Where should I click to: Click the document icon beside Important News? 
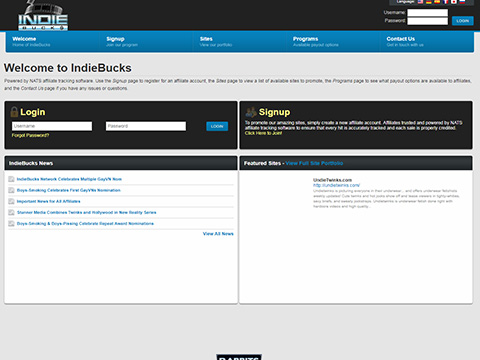point(11,201)
